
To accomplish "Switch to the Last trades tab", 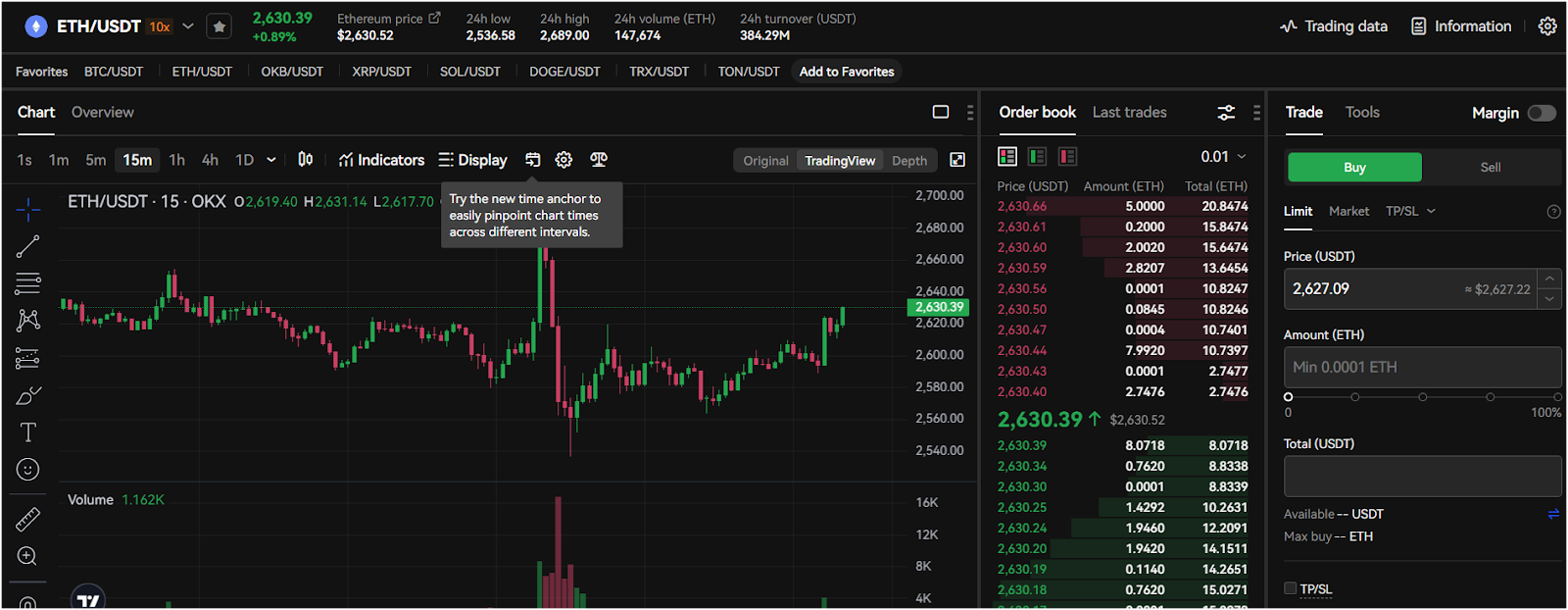I will click(x=1129, y=113).
